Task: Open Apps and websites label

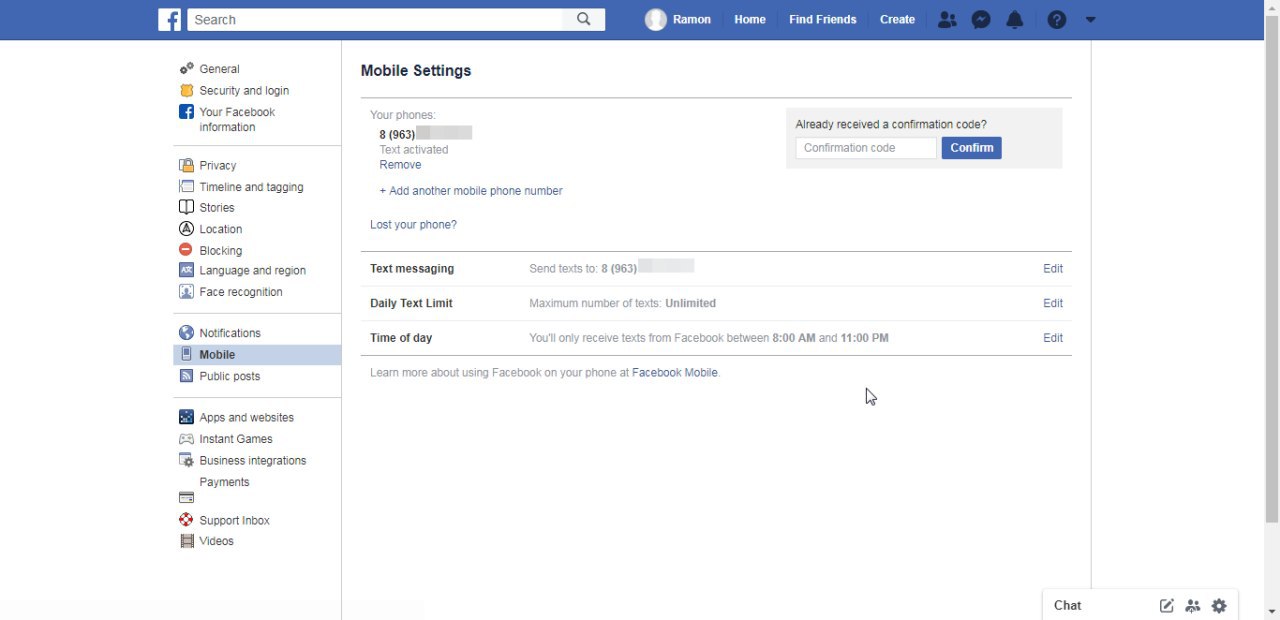Action: (247, 417)
